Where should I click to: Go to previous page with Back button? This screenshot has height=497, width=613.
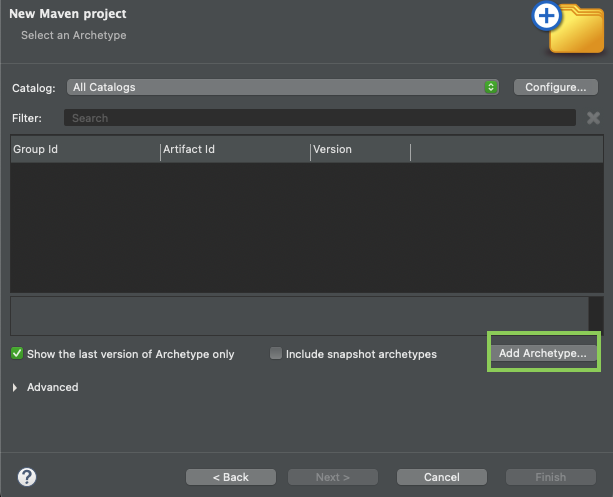[231, 477]
